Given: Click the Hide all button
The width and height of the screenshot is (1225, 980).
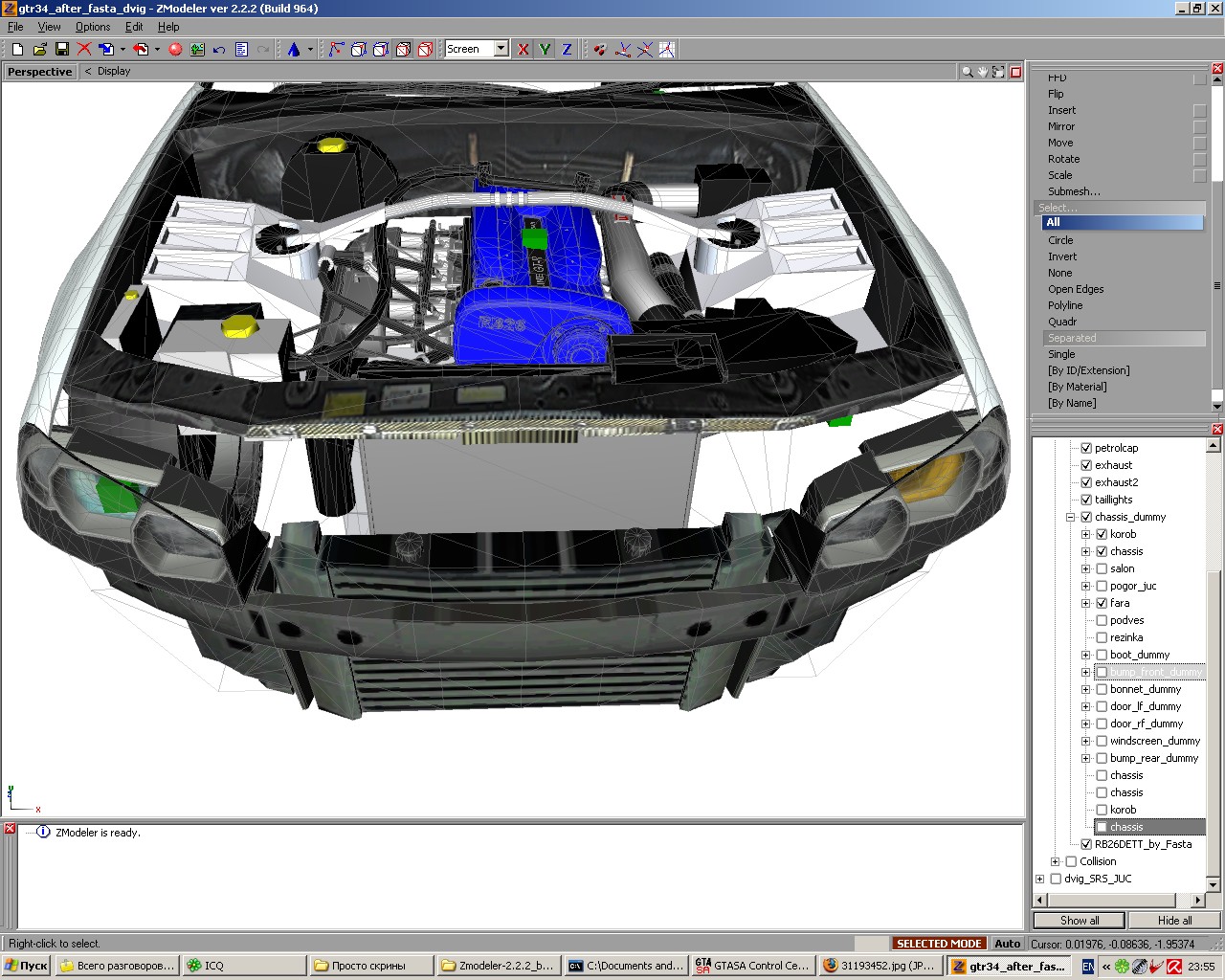Looking at the screenshot, I should (1174, 921).
